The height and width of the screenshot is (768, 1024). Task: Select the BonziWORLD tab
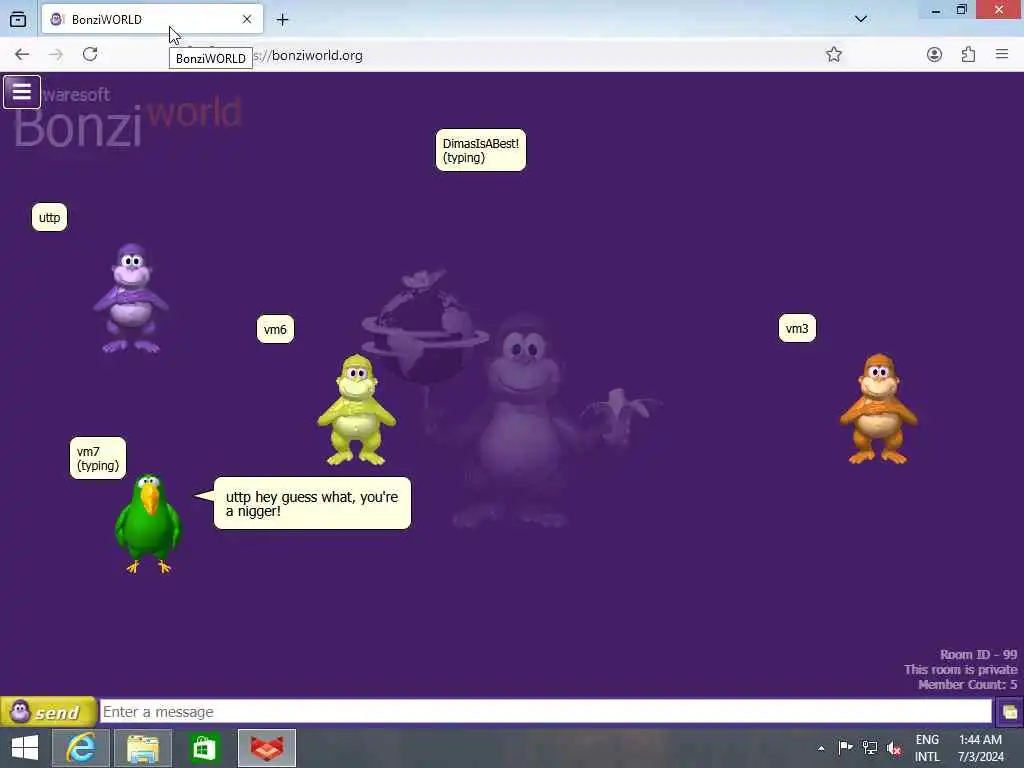(x=152, y=19)
